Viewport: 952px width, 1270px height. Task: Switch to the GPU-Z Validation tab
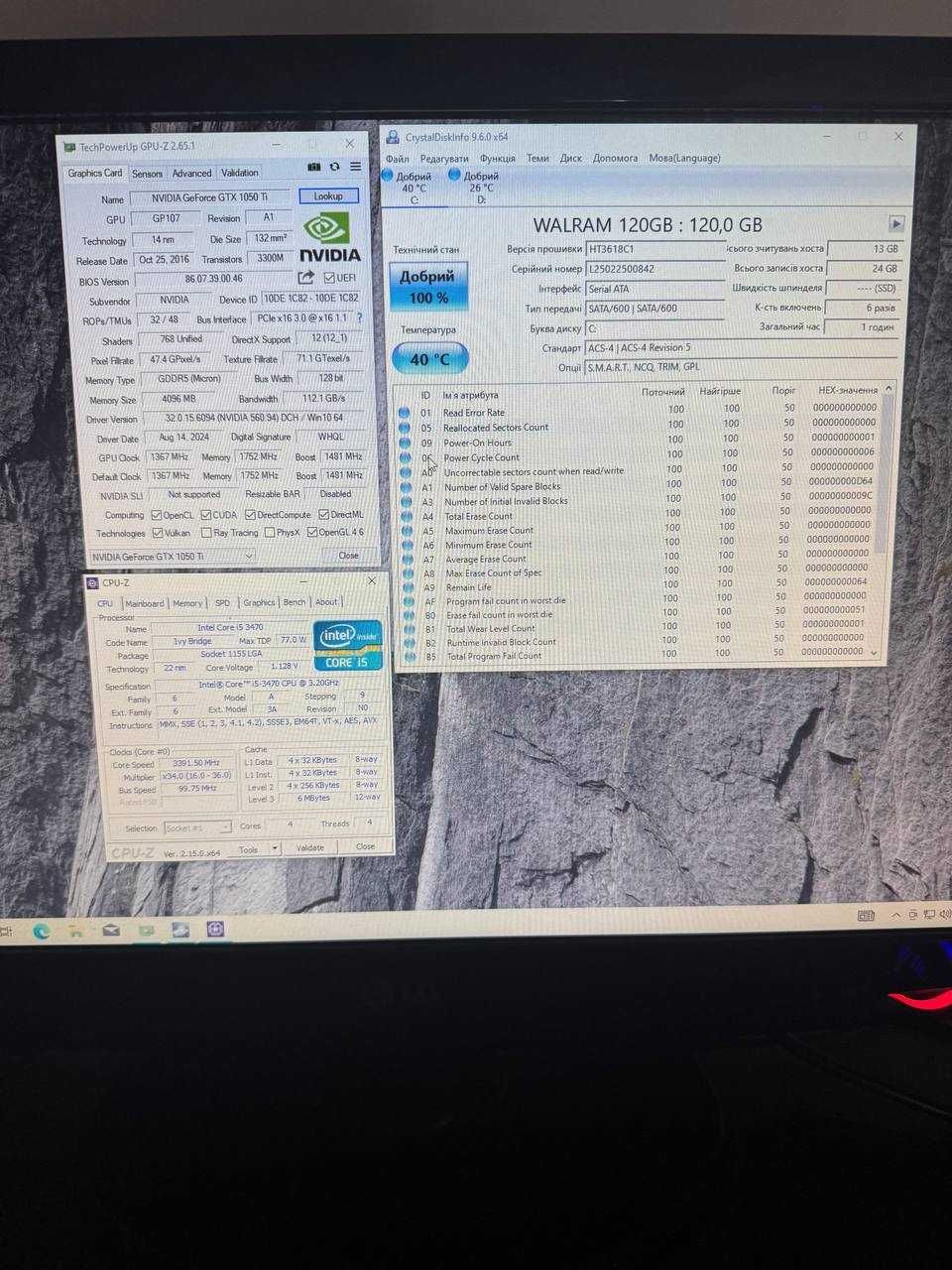(240, 173)
